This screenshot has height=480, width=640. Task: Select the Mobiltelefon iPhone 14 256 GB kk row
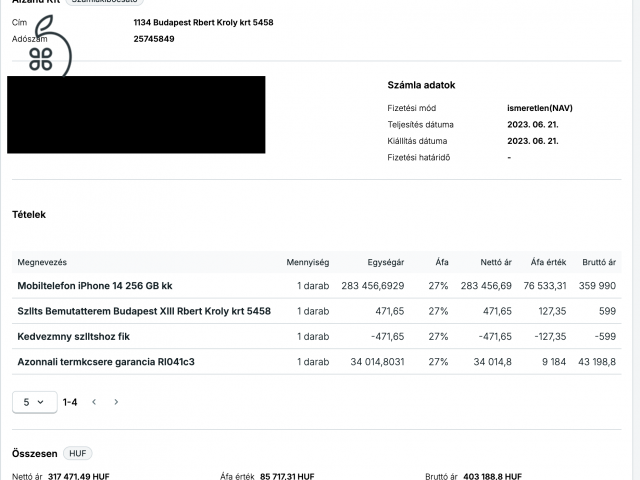[x=317, y=286]
